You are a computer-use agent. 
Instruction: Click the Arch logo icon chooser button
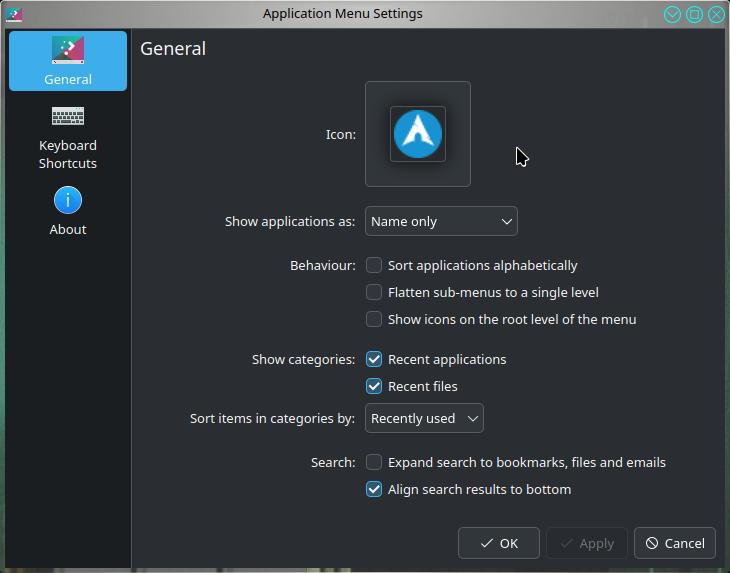[x=418, y=134]
